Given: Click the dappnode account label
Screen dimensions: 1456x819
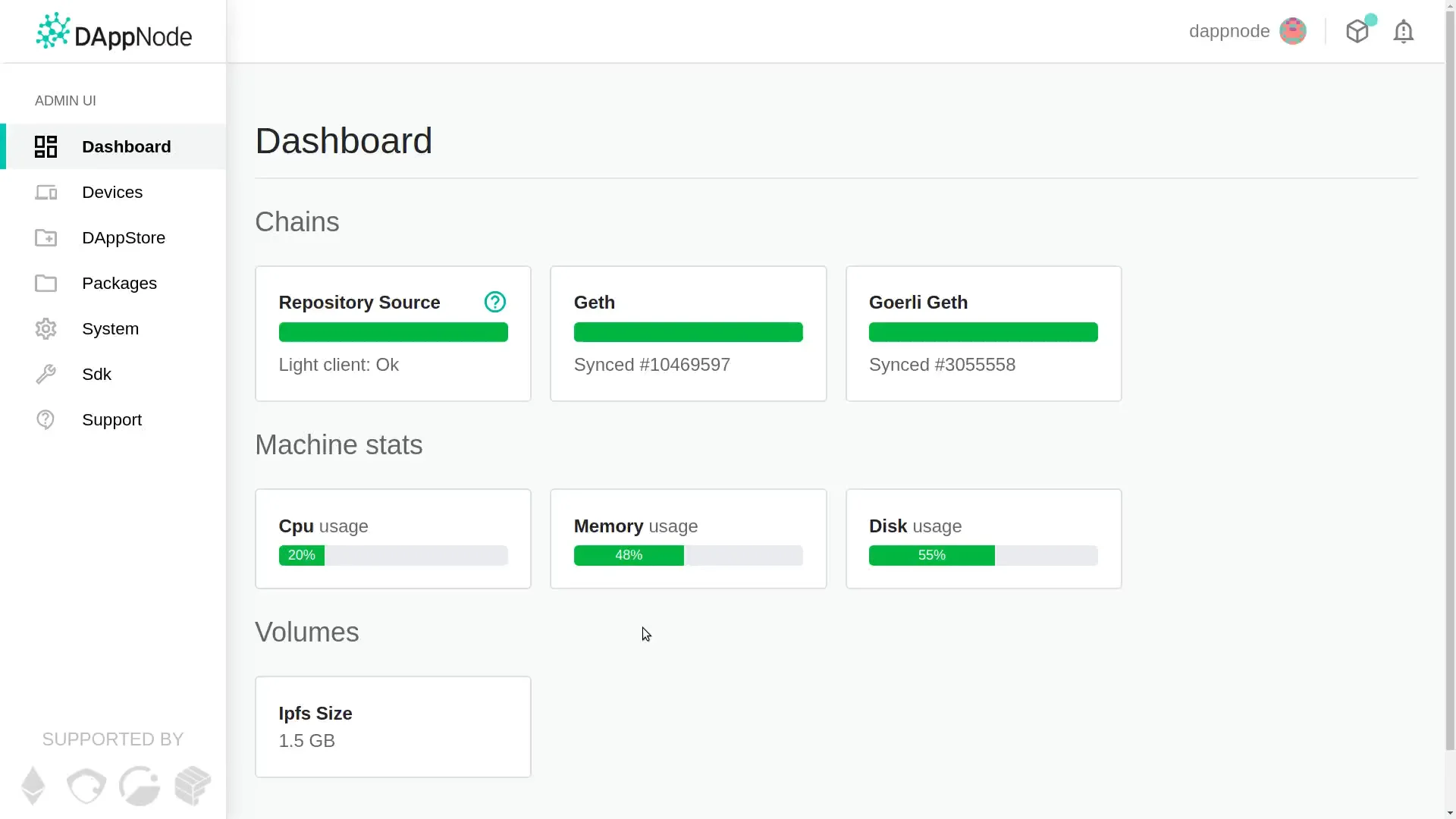Looking at the screenshot, I should (1229, 31).
